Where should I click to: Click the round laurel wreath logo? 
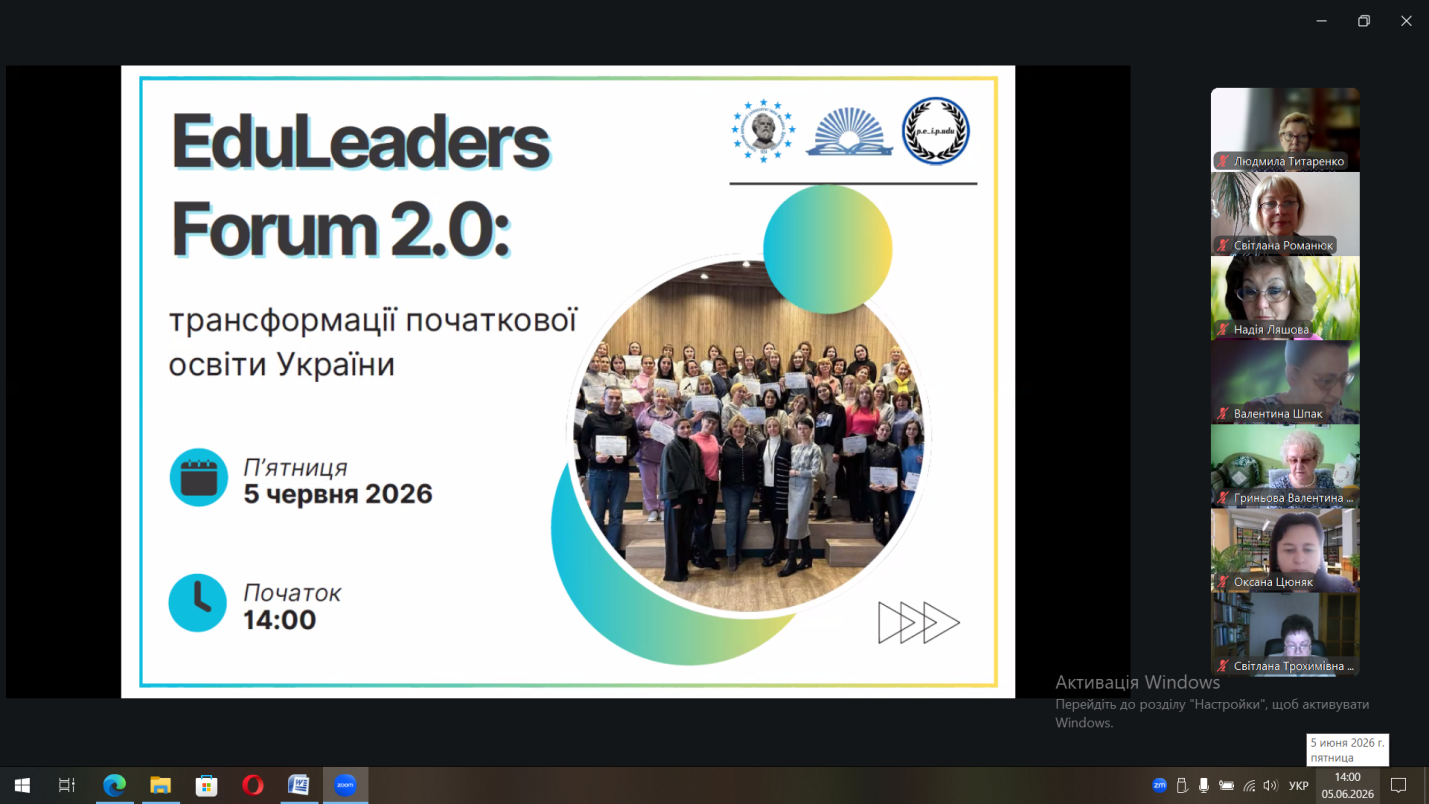click(x=936, y=130)
